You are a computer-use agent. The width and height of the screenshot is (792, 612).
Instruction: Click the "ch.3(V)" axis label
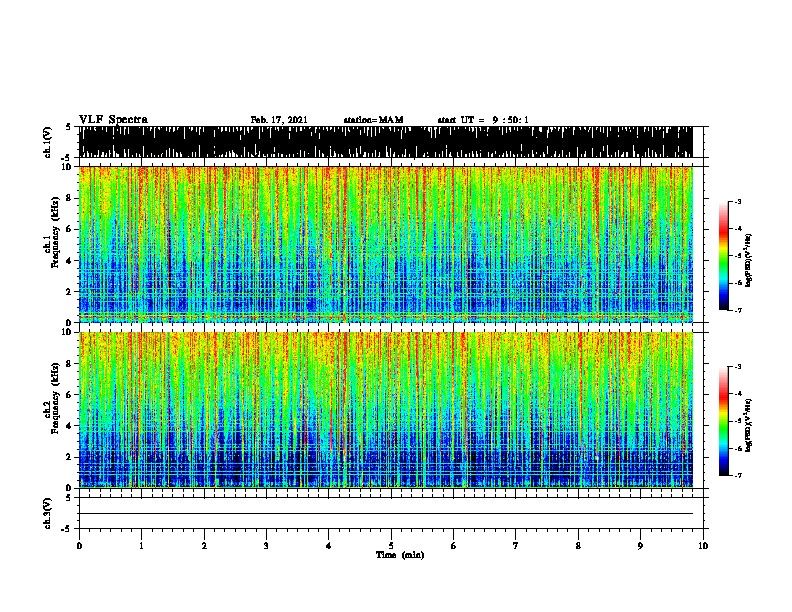click(x=47, y=513)
